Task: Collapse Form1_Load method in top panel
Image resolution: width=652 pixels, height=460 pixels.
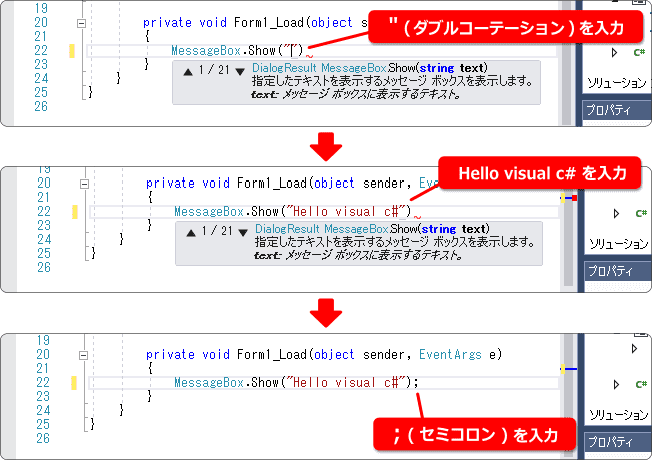Action: point(81,21)
